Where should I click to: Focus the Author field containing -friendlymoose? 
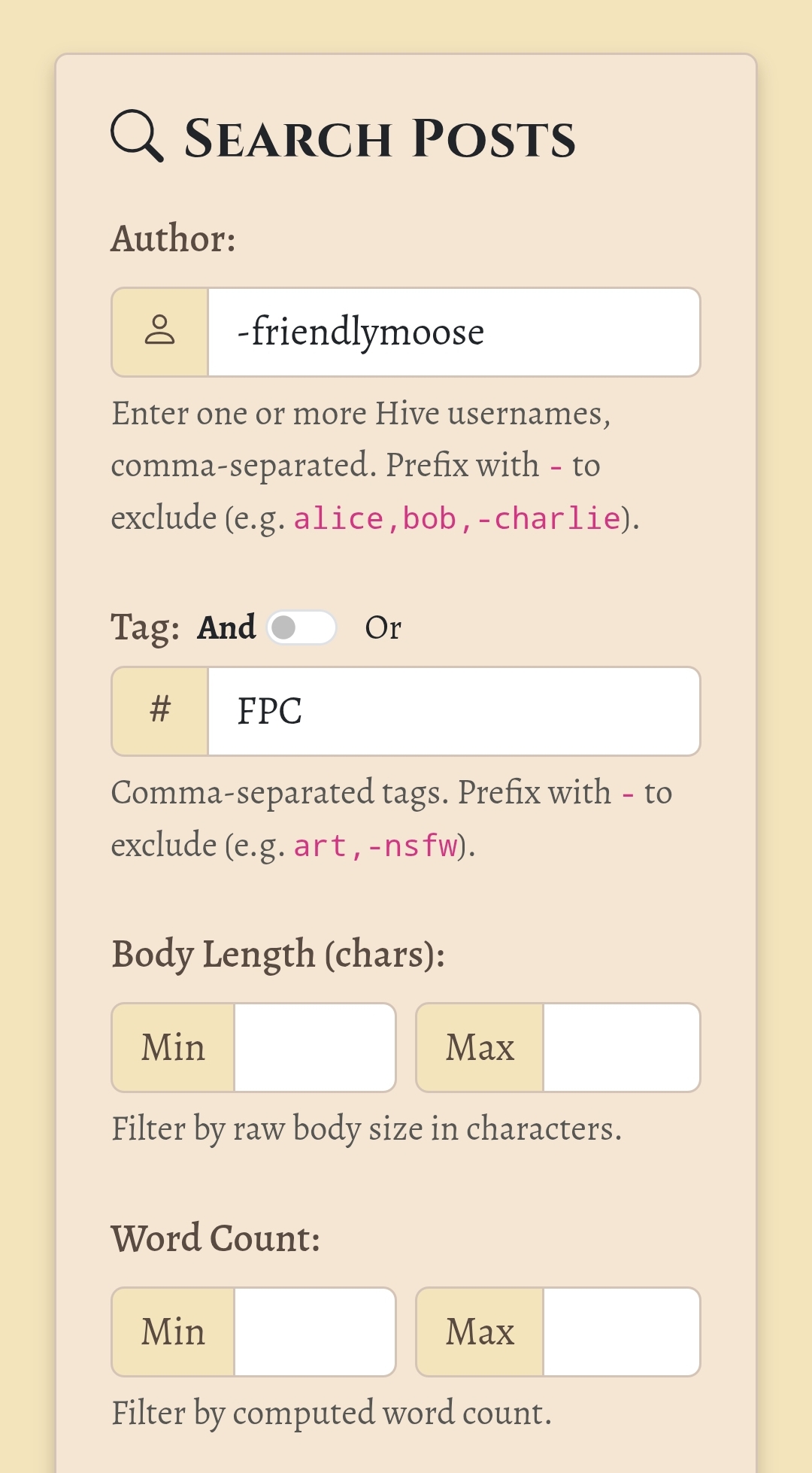click(454, 332)
